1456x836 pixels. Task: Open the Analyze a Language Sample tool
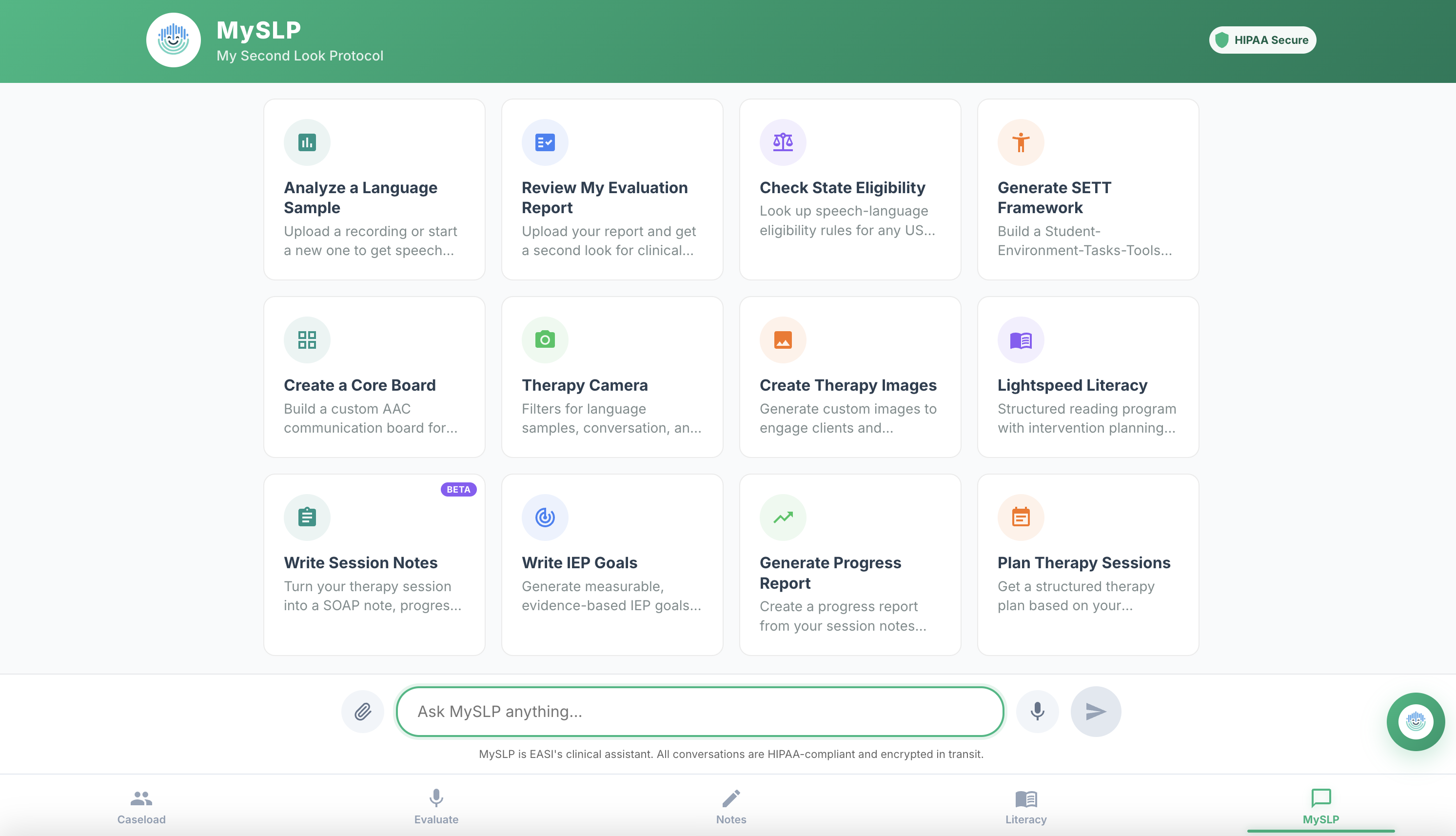tap(374, 189)
